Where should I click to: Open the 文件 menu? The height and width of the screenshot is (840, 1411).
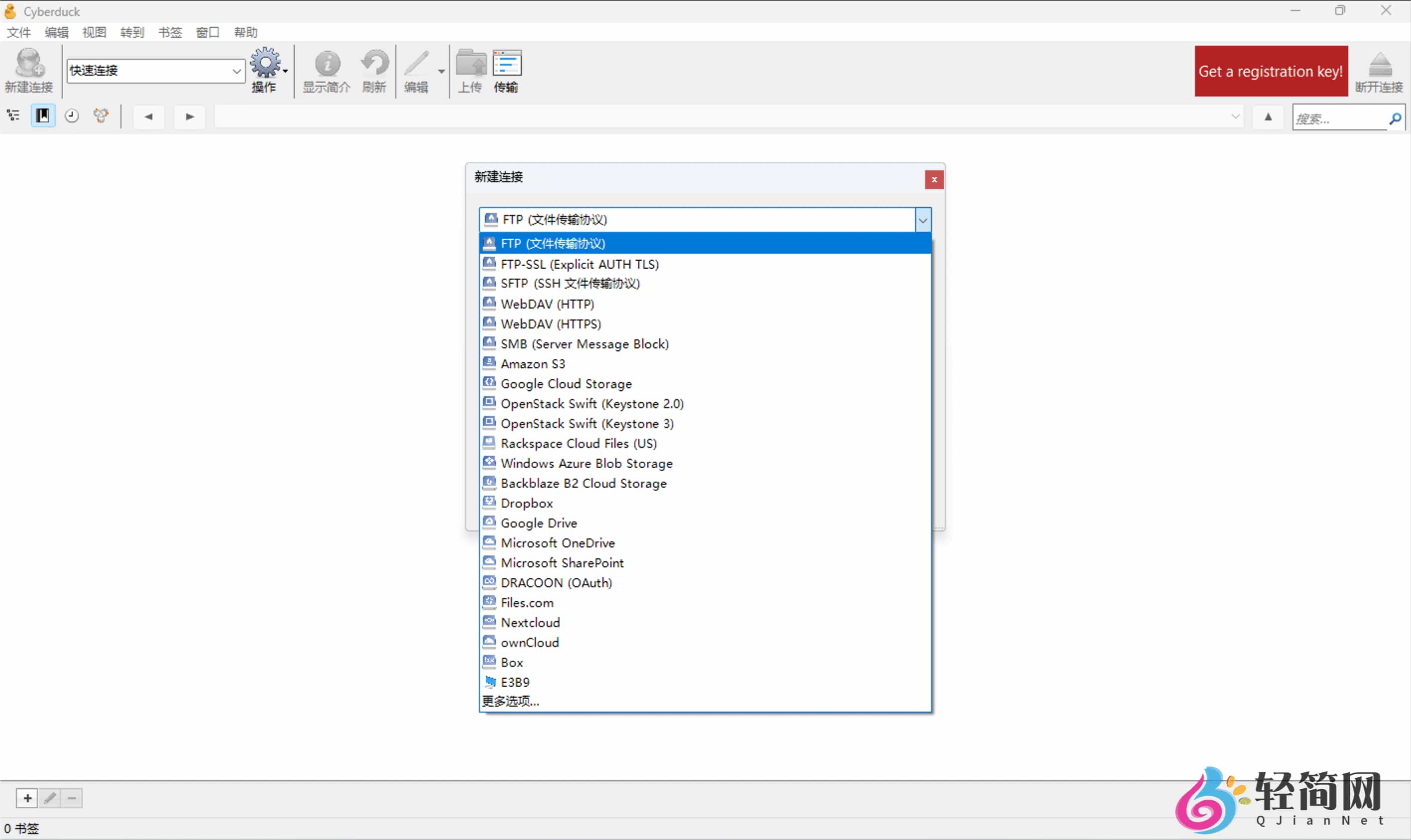(19, 32)
